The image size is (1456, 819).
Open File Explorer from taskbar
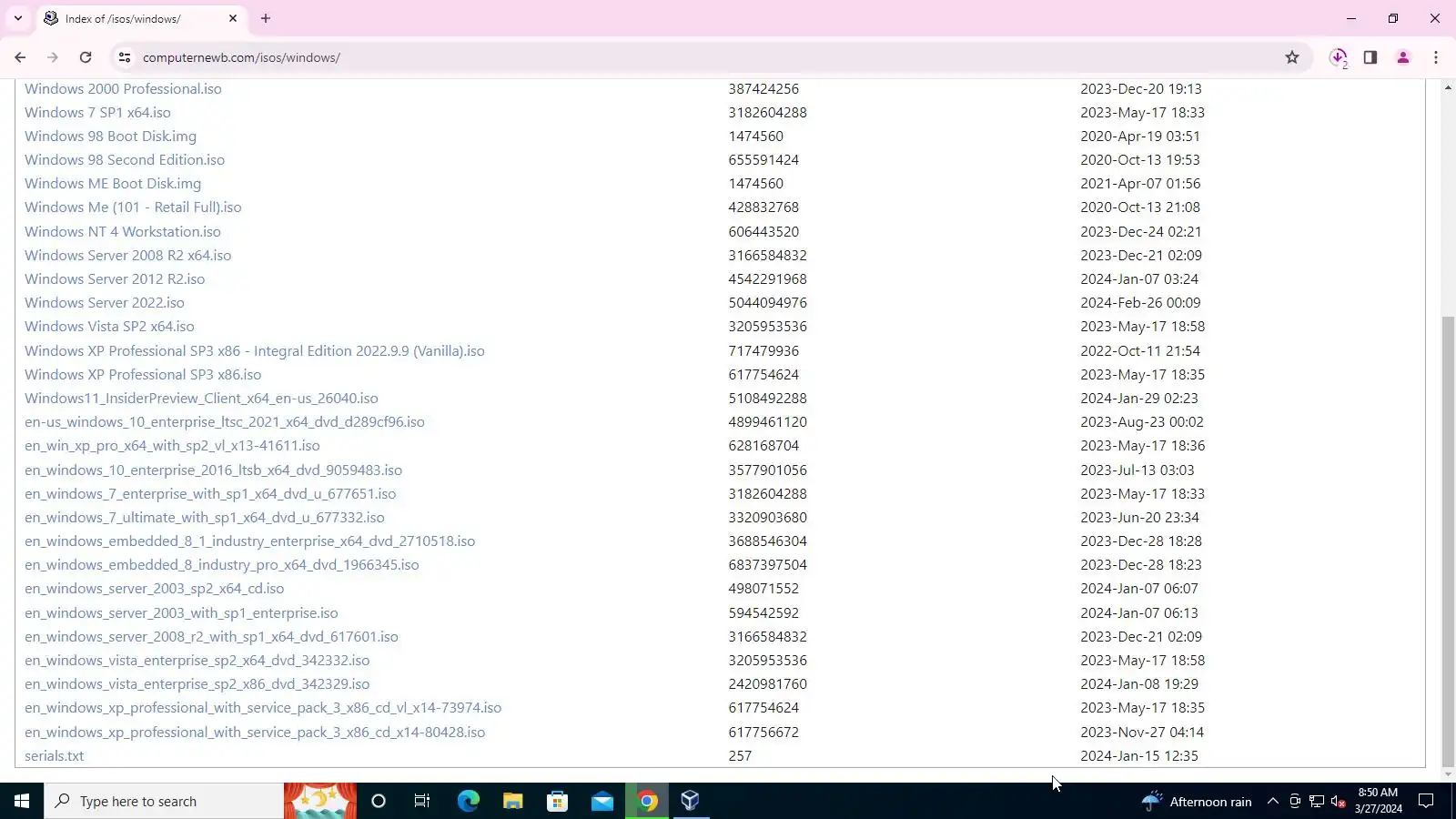coord(512,801)
